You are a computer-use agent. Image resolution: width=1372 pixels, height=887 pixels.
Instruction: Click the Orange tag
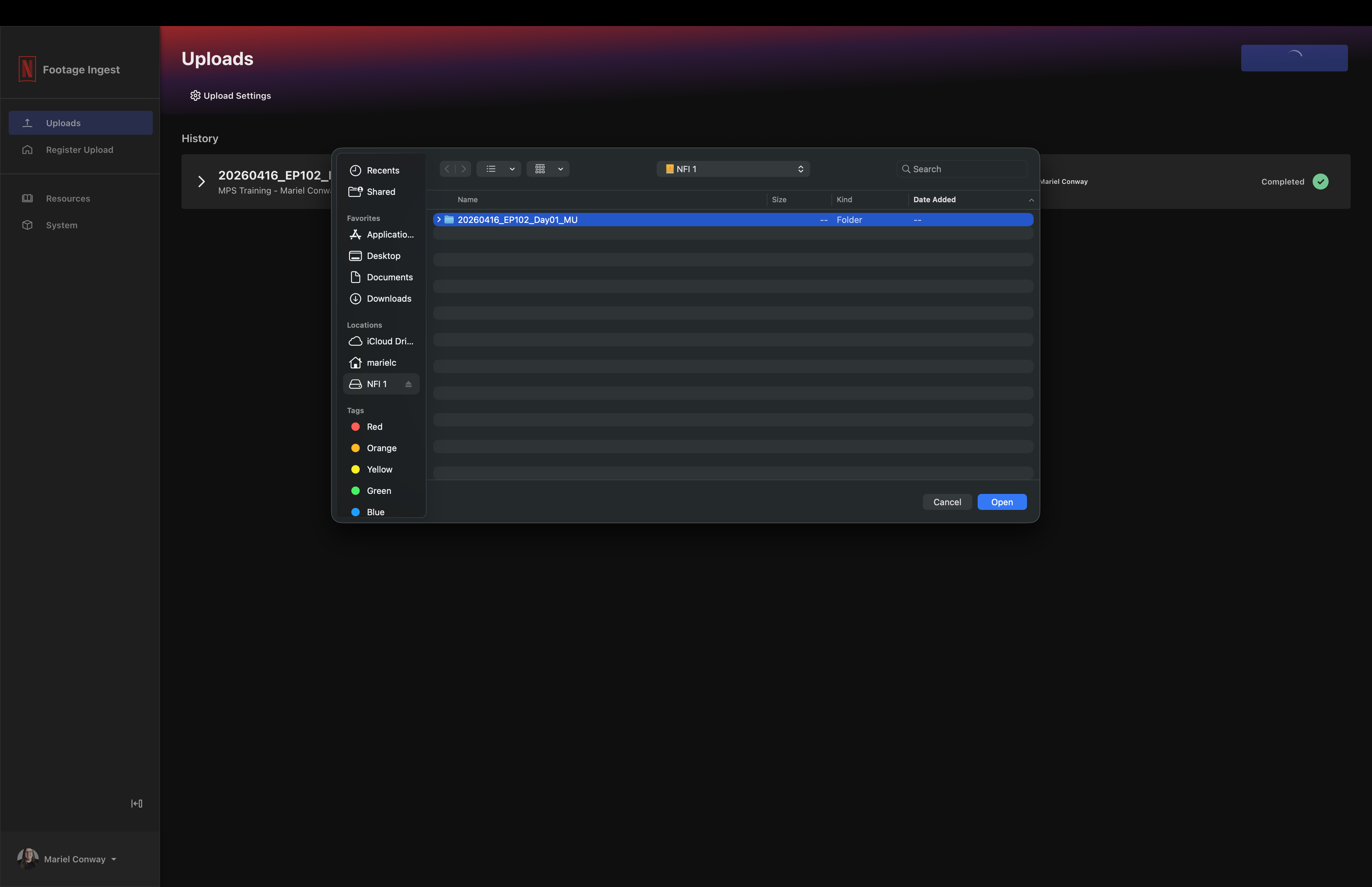tap(381, 448)
